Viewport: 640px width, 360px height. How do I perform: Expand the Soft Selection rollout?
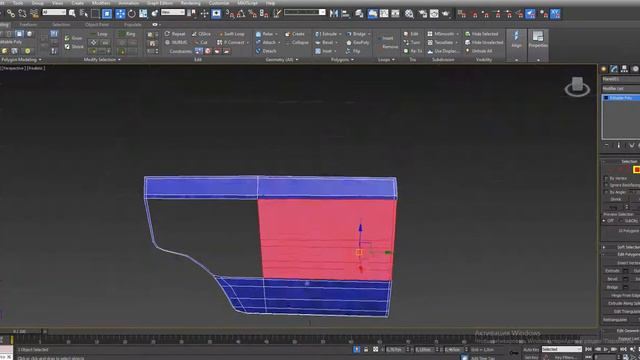[622, 247]
